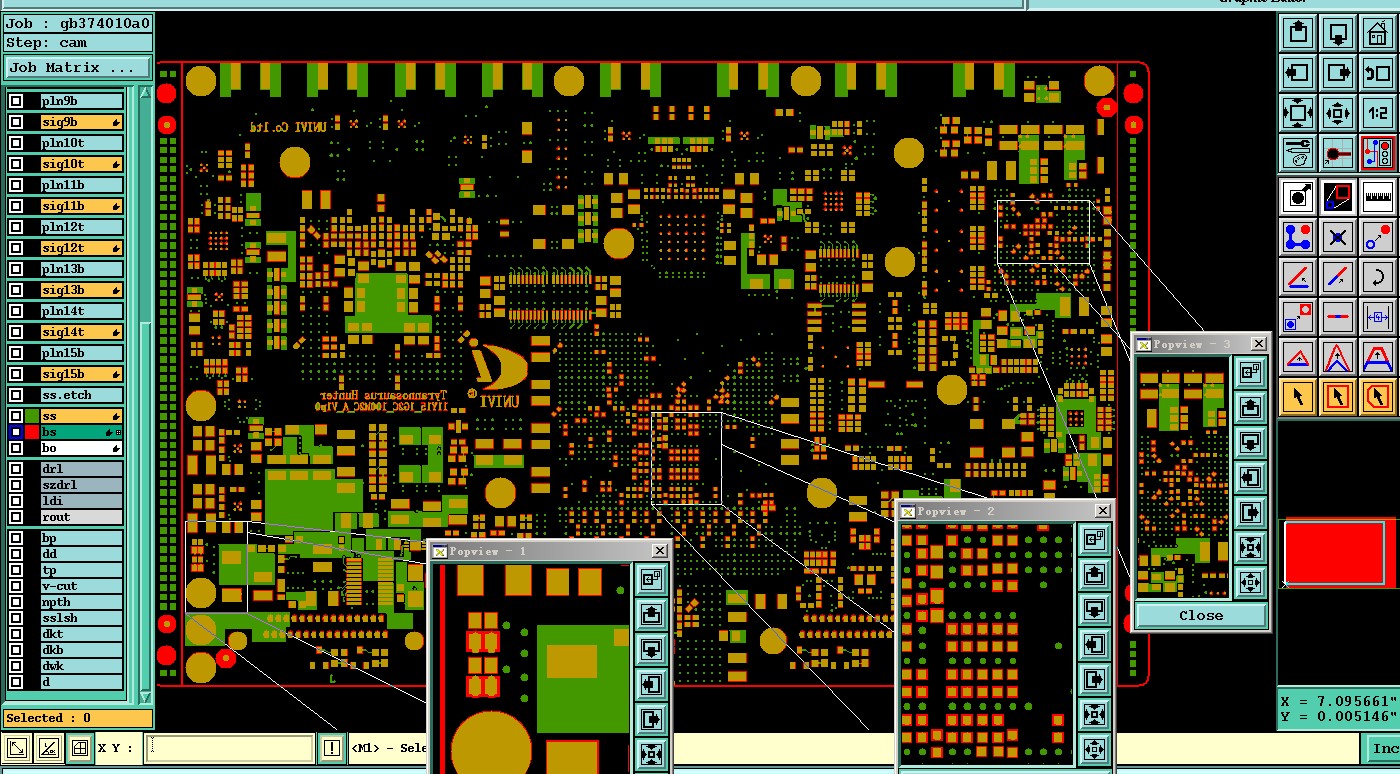
Task: Click the Inc button at bottom right
Action: tap(1383, 749)
